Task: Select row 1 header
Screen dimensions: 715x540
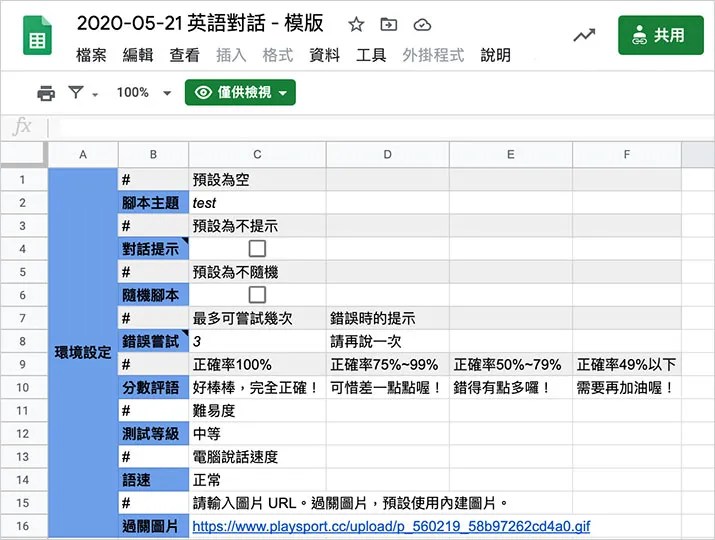Action: (x=23, y=180)
